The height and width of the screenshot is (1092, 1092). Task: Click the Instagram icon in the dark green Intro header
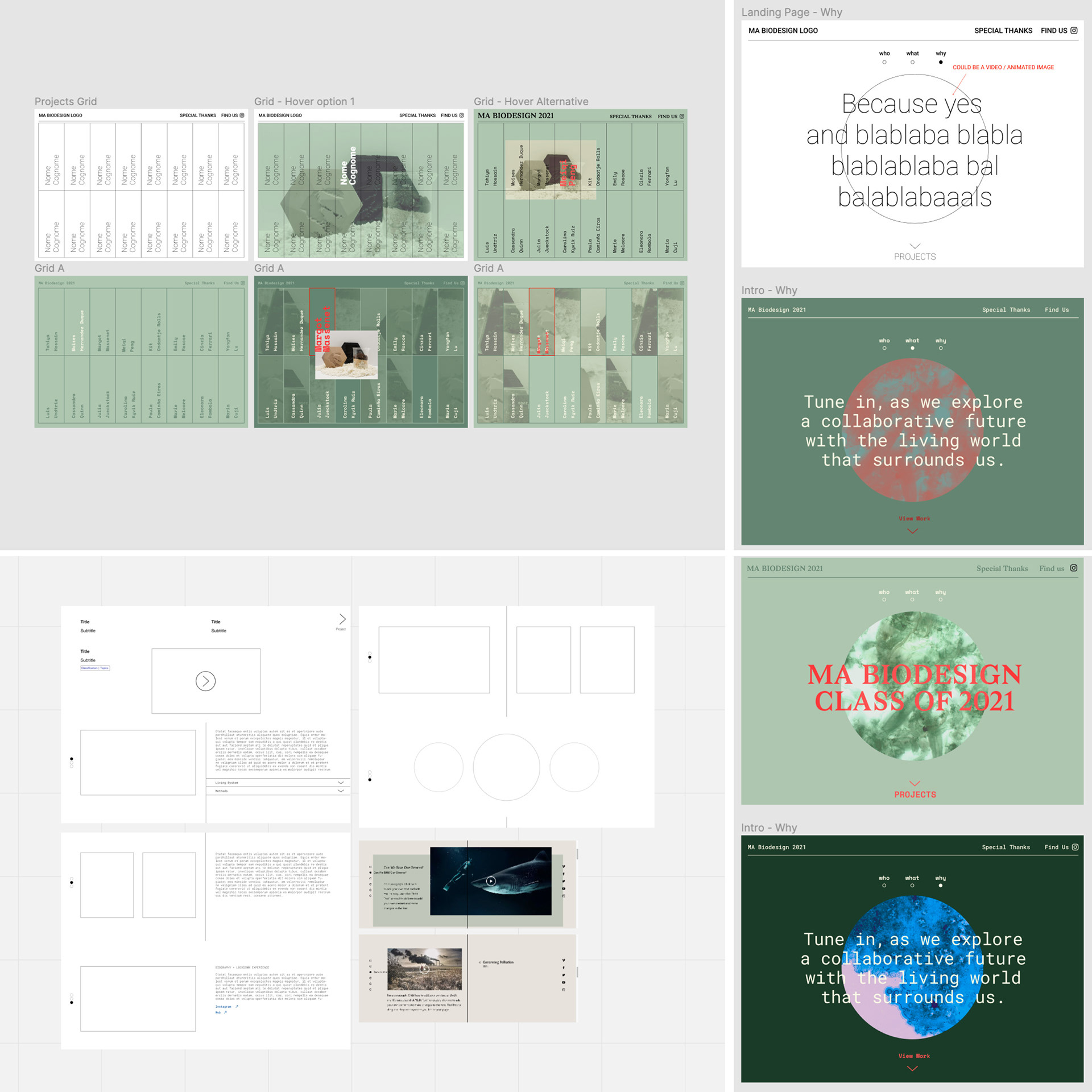[x=1075, y=847]
